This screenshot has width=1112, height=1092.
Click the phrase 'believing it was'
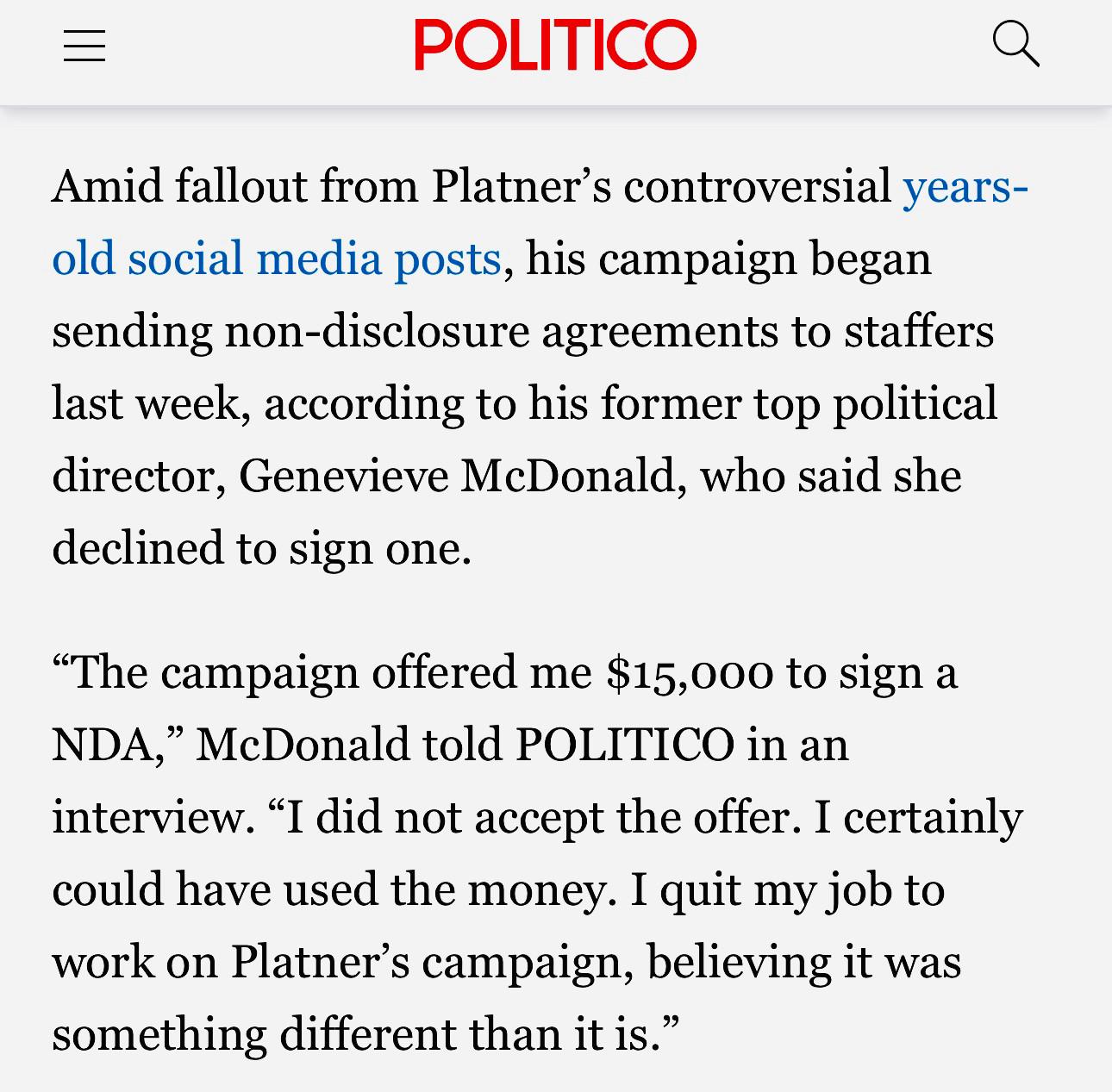pos(803,962)
